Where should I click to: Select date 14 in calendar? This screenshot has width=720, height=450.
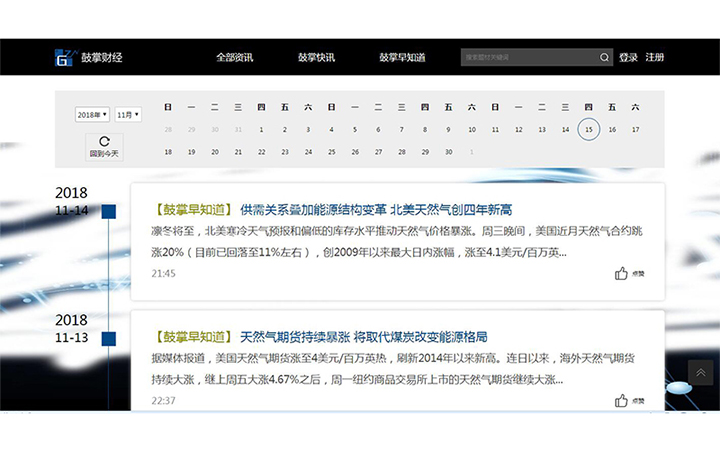click(565, 129)
